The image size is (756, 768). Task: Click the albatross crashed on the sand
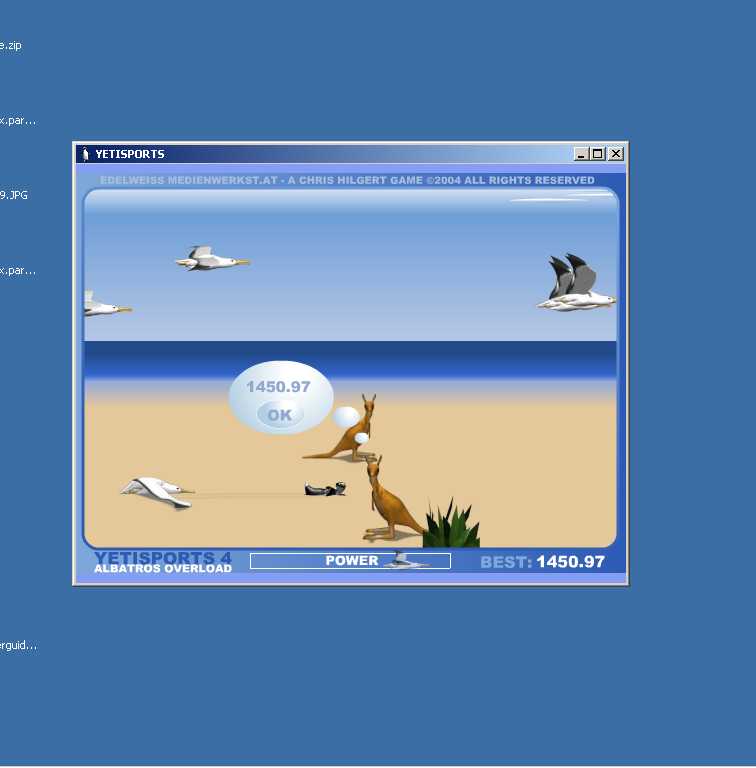(x=157, y=492)
